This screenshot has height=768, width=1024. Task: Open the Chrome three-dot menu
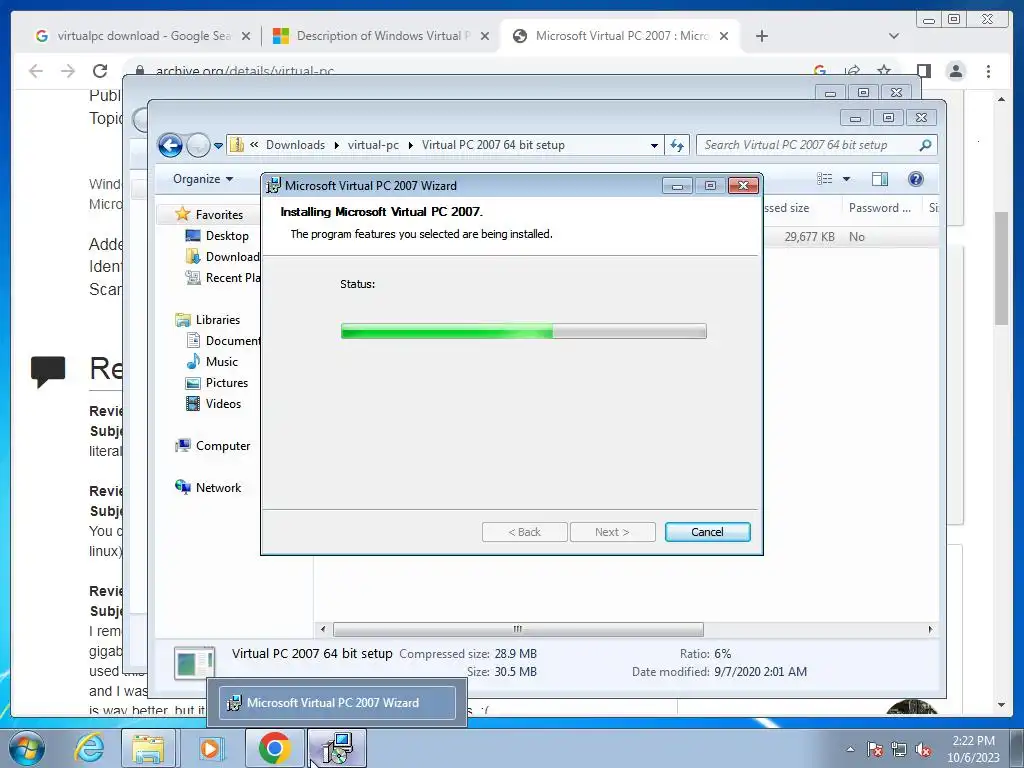(x=988, y=71)
